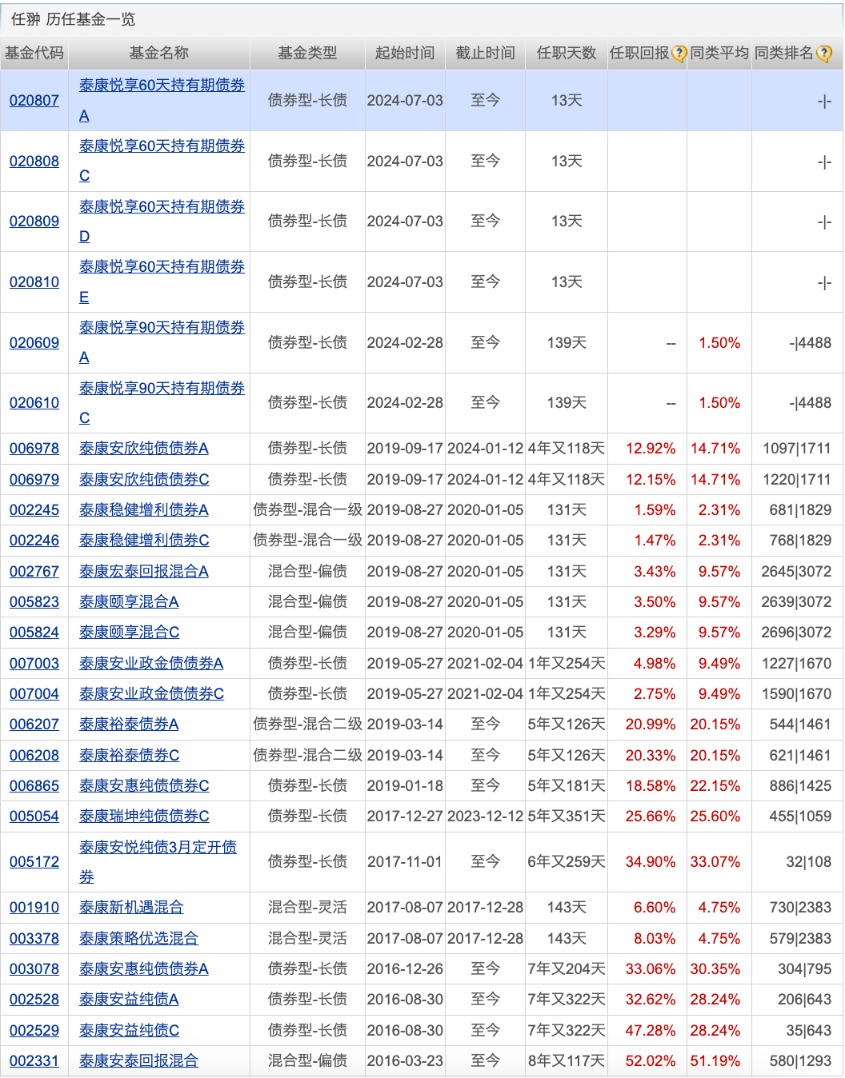This screenshot has height=1078, width=845.
Task: Open fund code 003378 link
Action: point(34,938)
